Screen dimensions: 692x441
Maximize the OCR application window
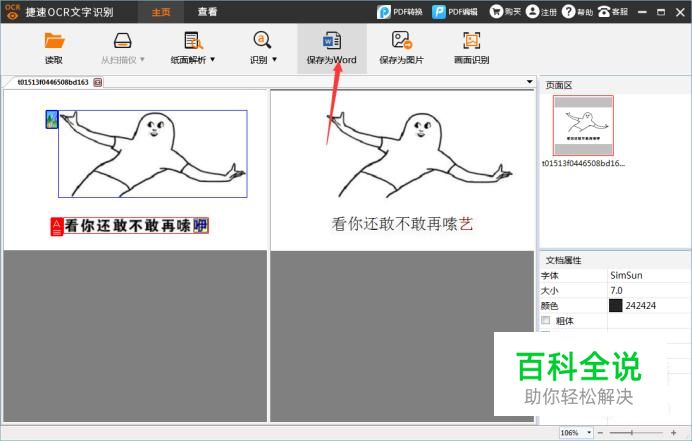(661, 12)
